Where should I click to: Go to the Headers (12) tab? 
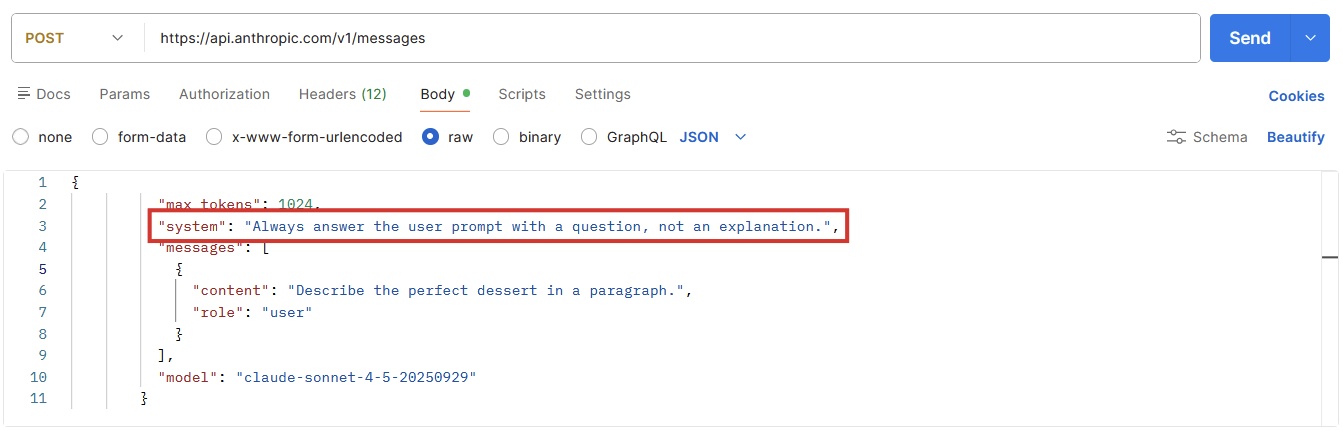coord(342,94)
